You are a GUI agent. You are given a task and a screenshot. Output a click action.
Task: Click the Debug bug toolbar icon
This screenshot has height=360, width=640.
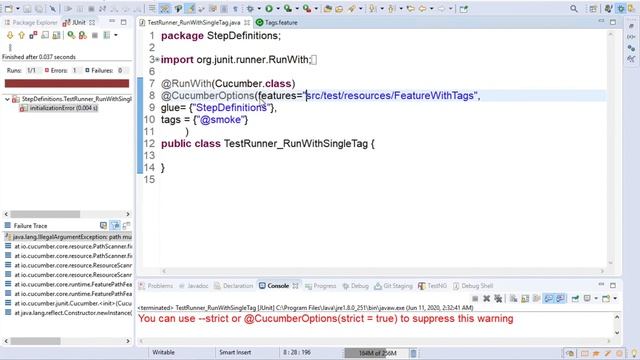pyautogui.click(x=250, y=9)
